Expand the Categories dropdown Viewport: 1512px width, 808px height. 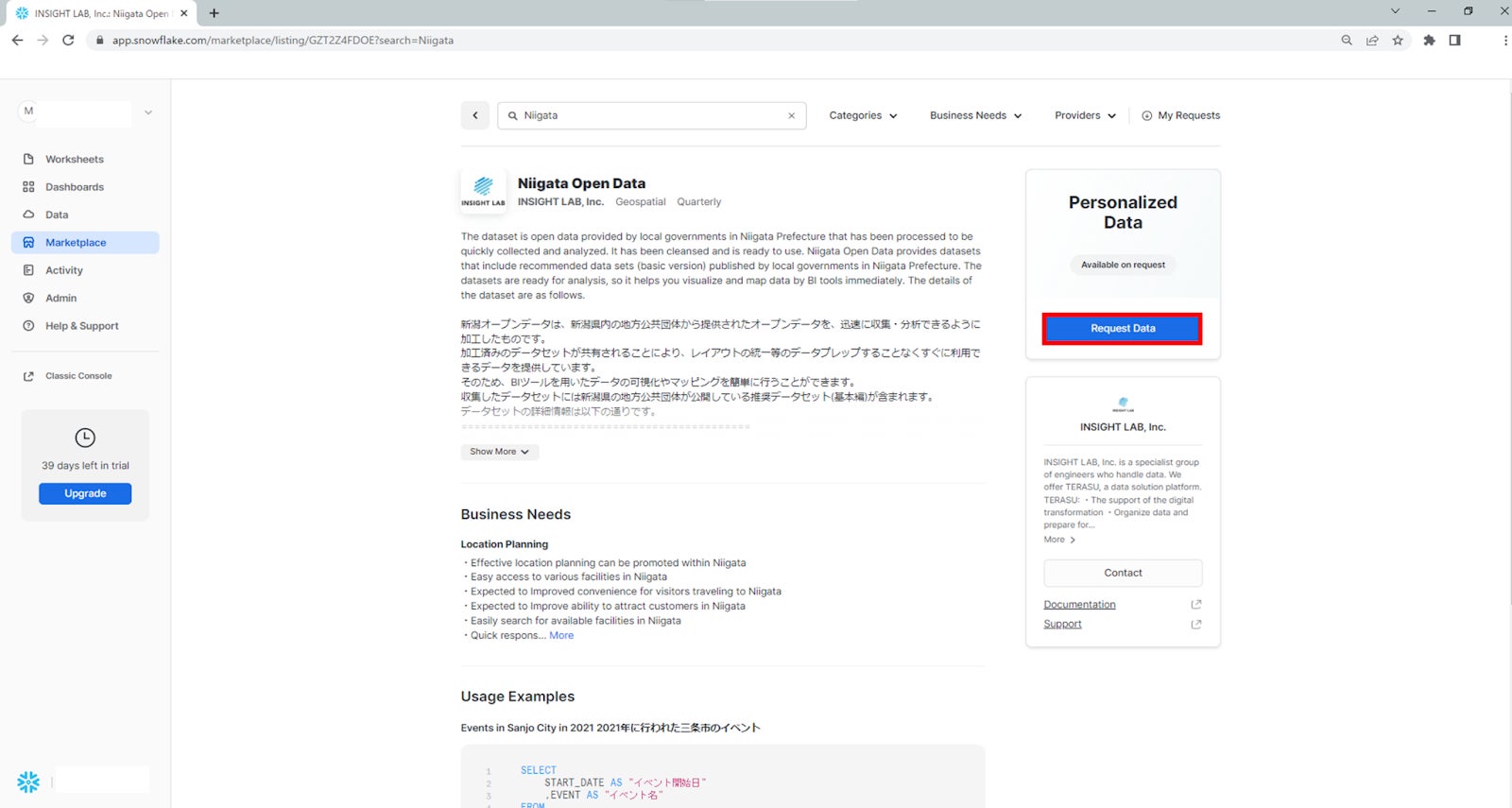tap(863, 115)
